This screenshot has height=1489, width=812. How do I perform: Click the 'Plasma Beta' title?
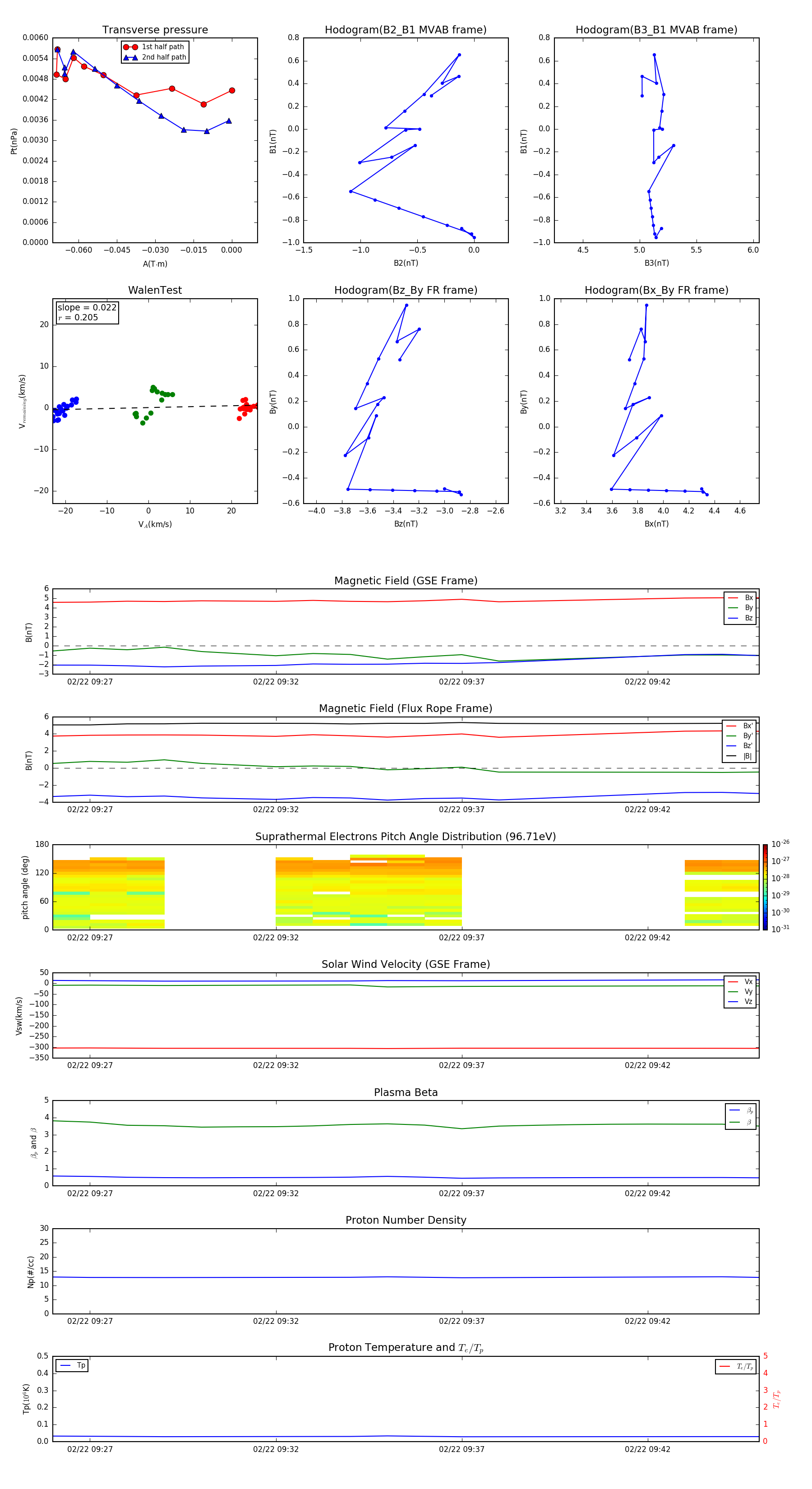[x=406, y=1093]
